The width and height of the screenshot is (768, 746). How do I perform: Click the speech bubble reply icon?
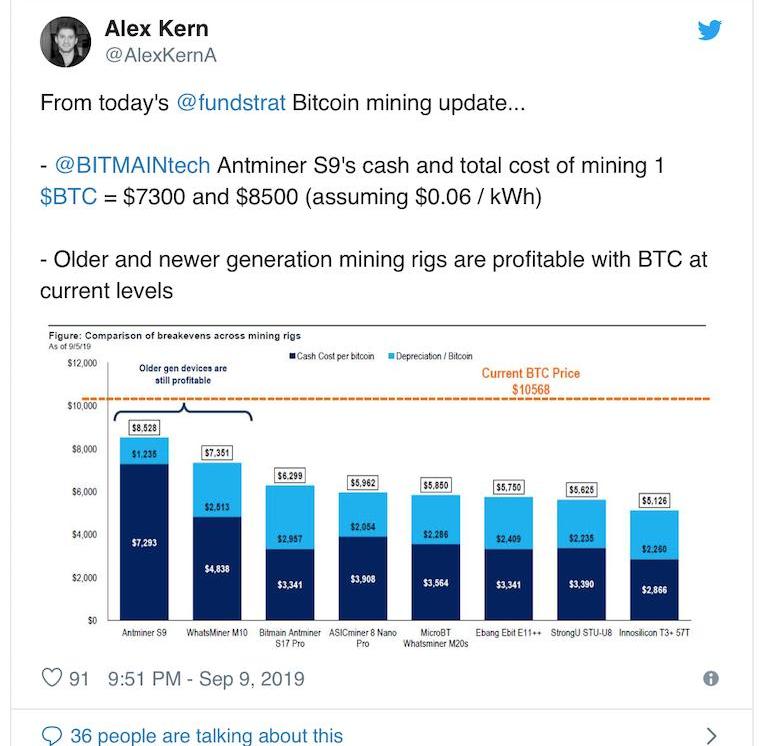pos(51,736)
